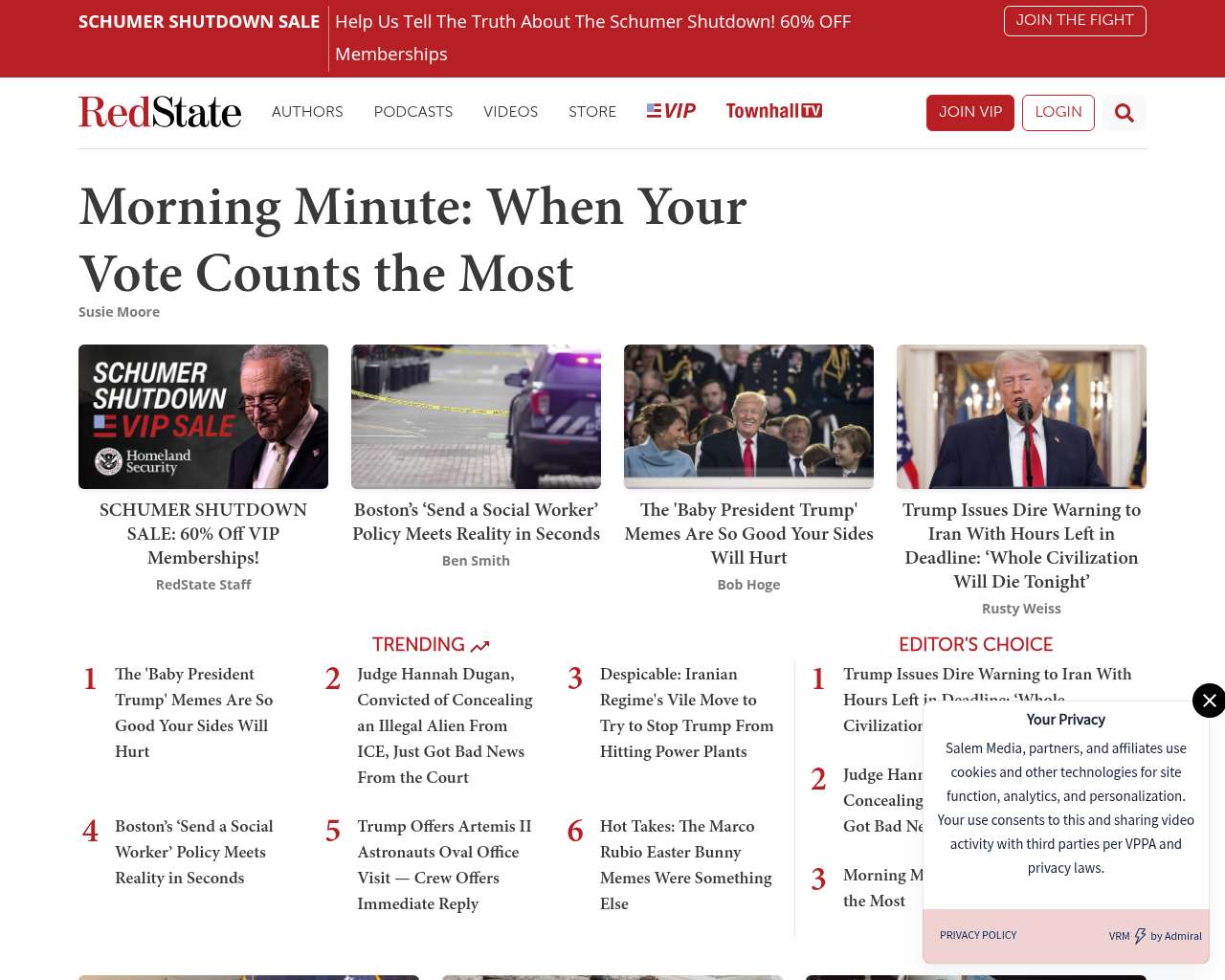
Task: Click the LOGIN button
Action: coord(1058,112)
